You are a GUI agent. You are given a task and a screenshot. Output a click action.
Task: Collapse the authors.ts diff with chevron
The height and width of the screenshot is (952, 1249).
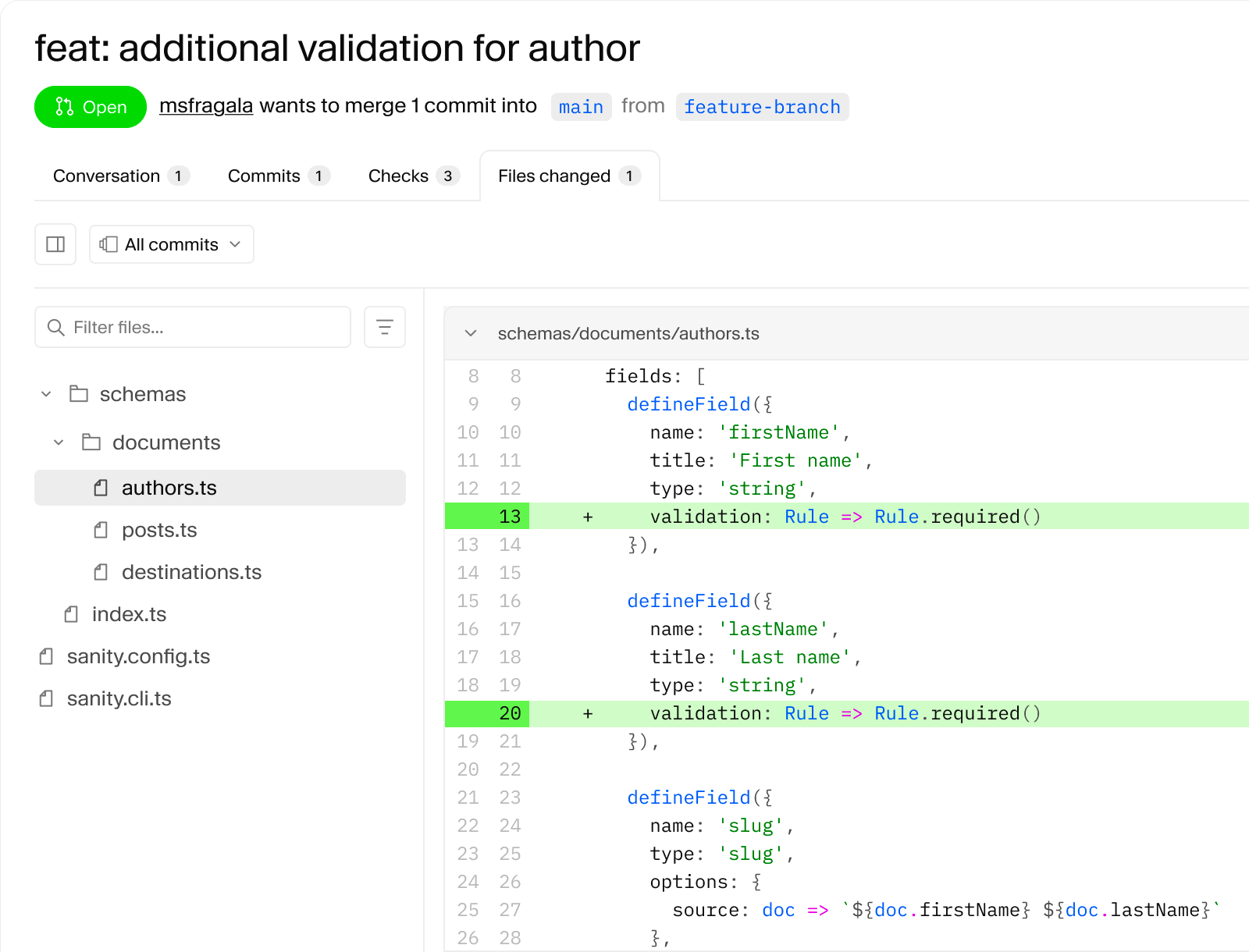pos(471,333)
